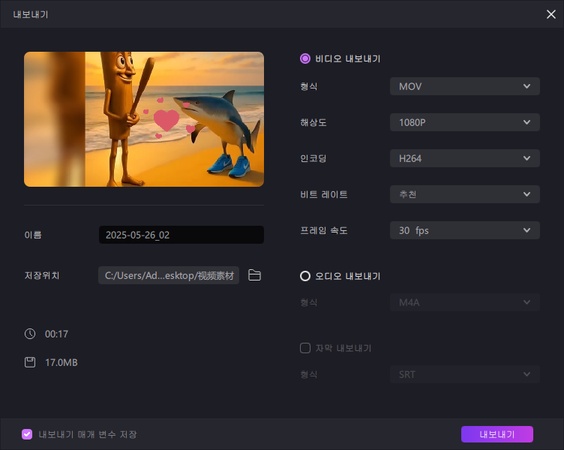
Task: Click the 인코딩 label
Action: tap(313, 159)
